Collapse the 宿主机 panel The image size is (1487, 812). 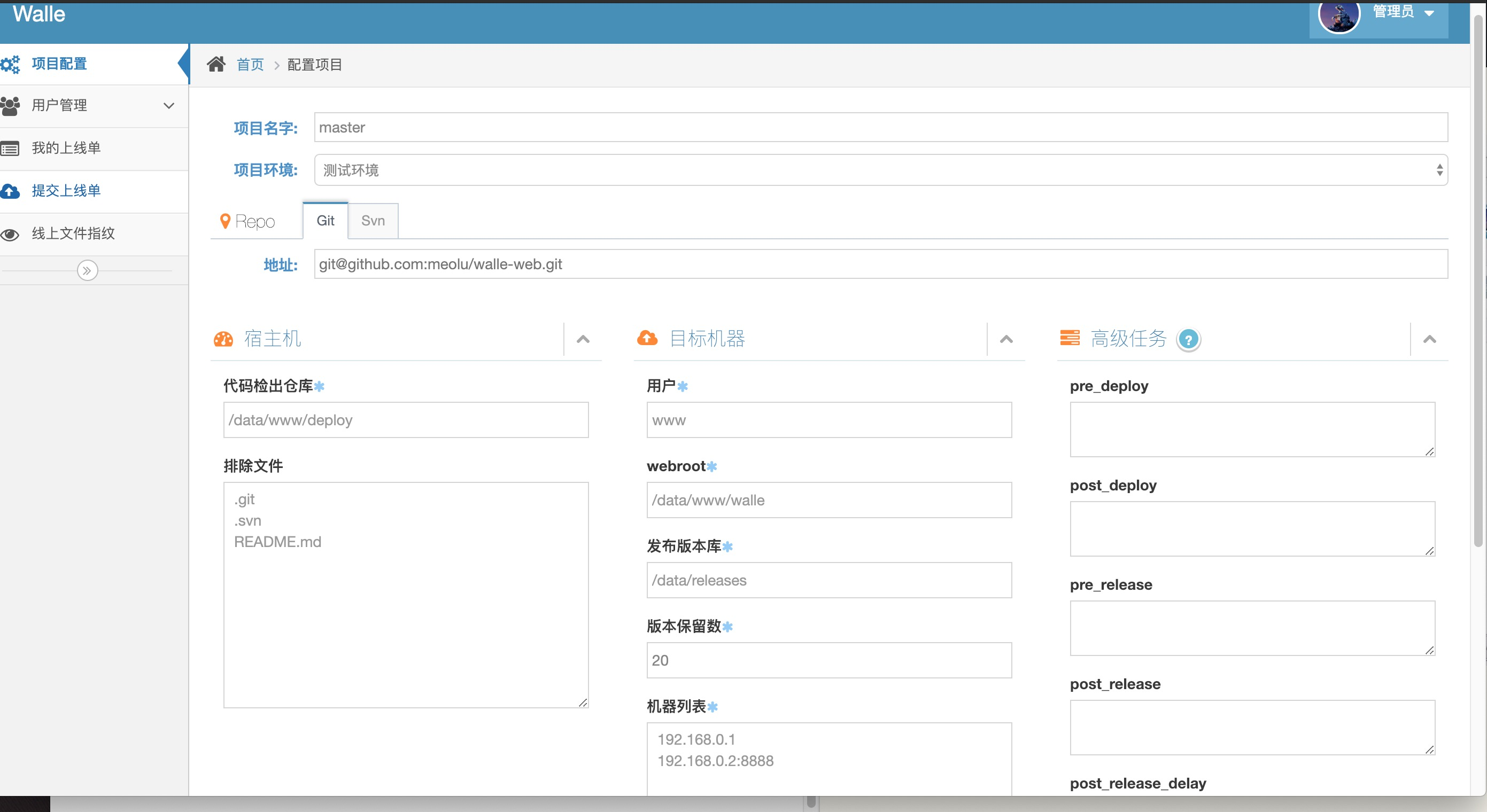click(583, 339)
